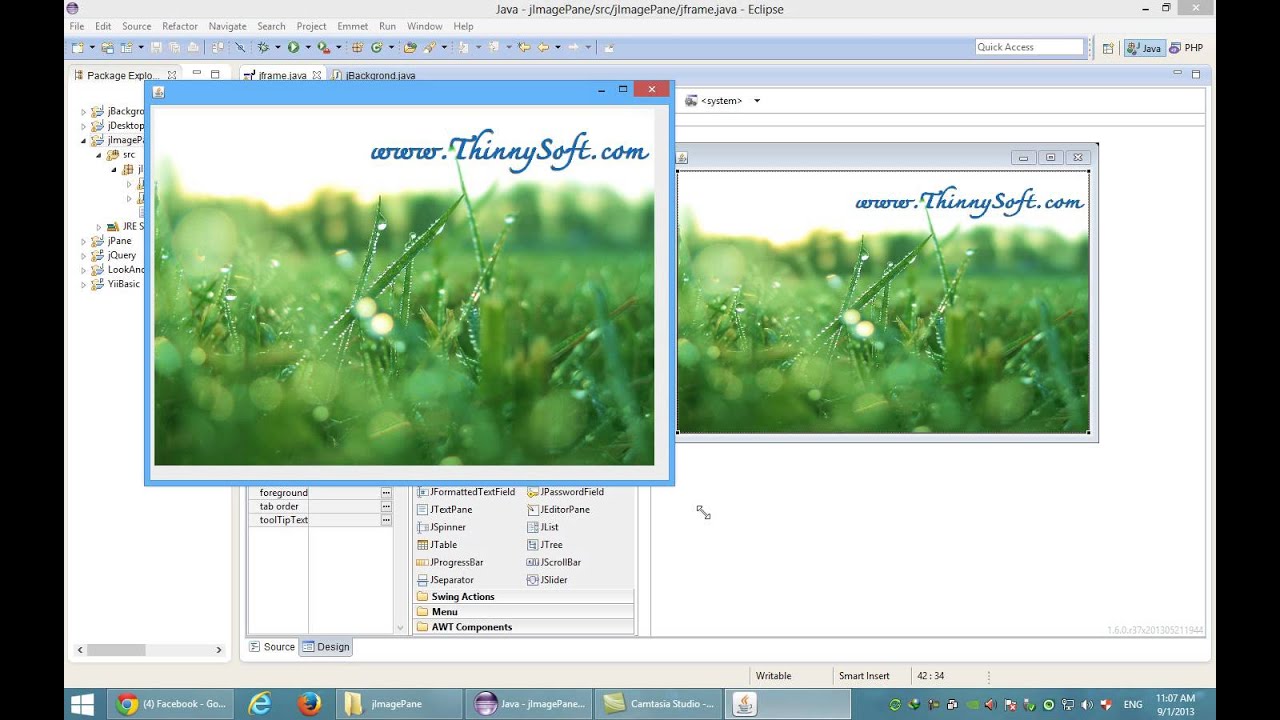This screenshot has height=720, width=1280.
Task: Select the LookAnd project in Package Explorer
Action: tap(118, 270)
